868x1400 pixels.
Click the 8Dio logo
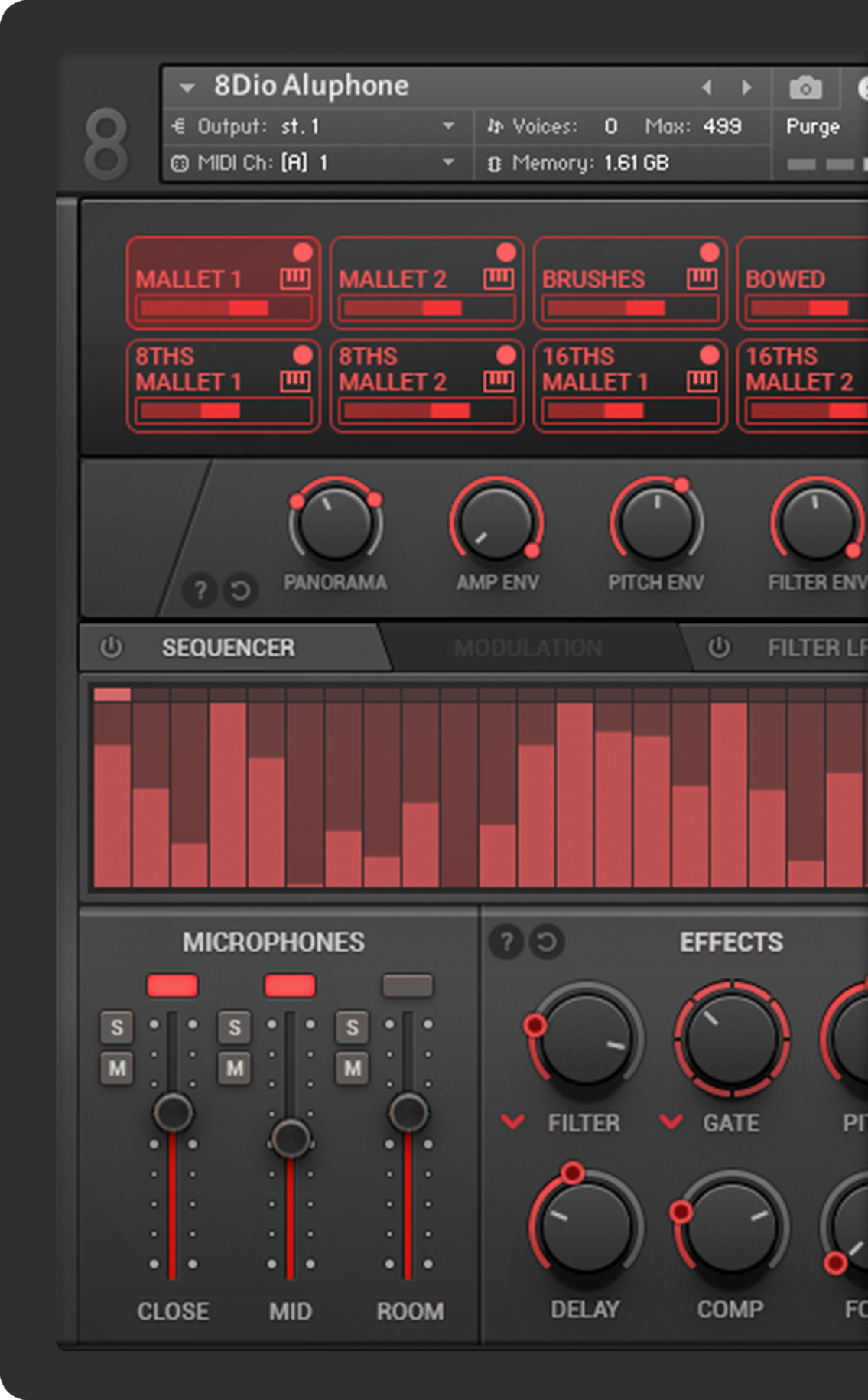(x=106, y=144)
